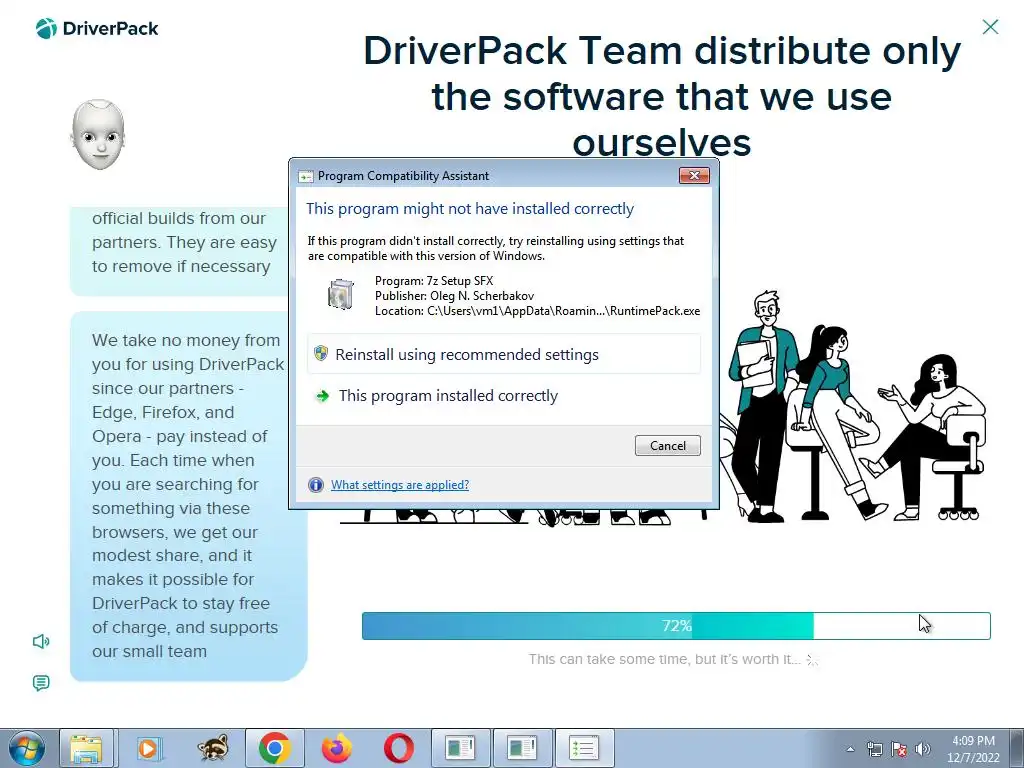
Task: Choose Reinstall using recommended settings
Action: 504,354
